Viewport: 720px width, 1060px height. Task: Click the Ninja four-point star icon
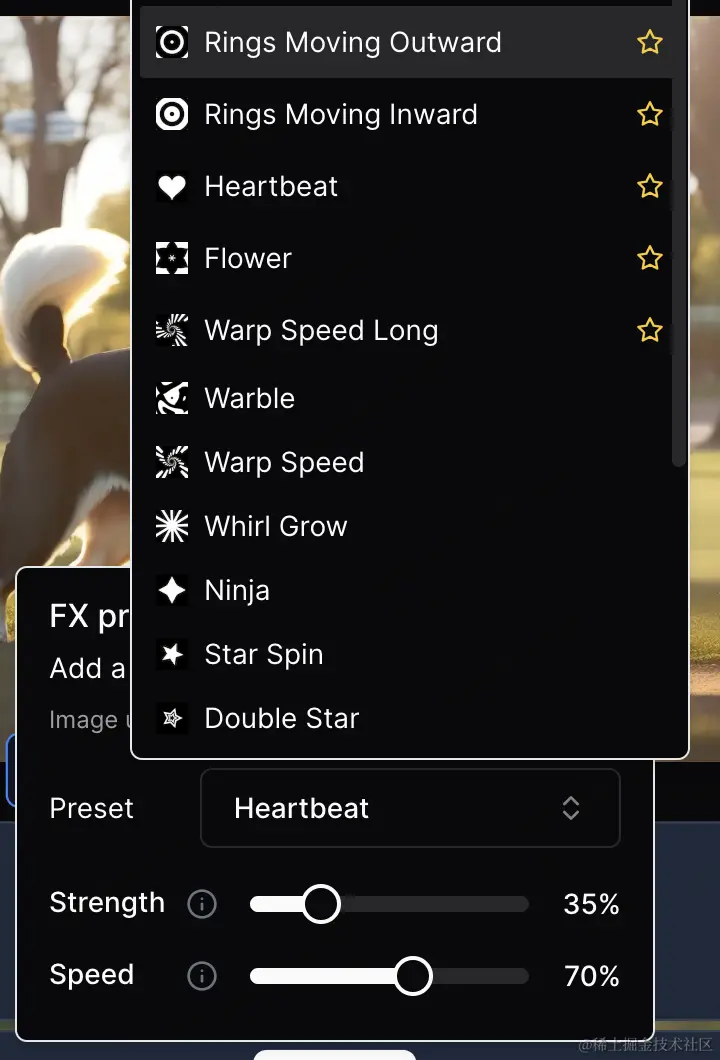point(172,590)
